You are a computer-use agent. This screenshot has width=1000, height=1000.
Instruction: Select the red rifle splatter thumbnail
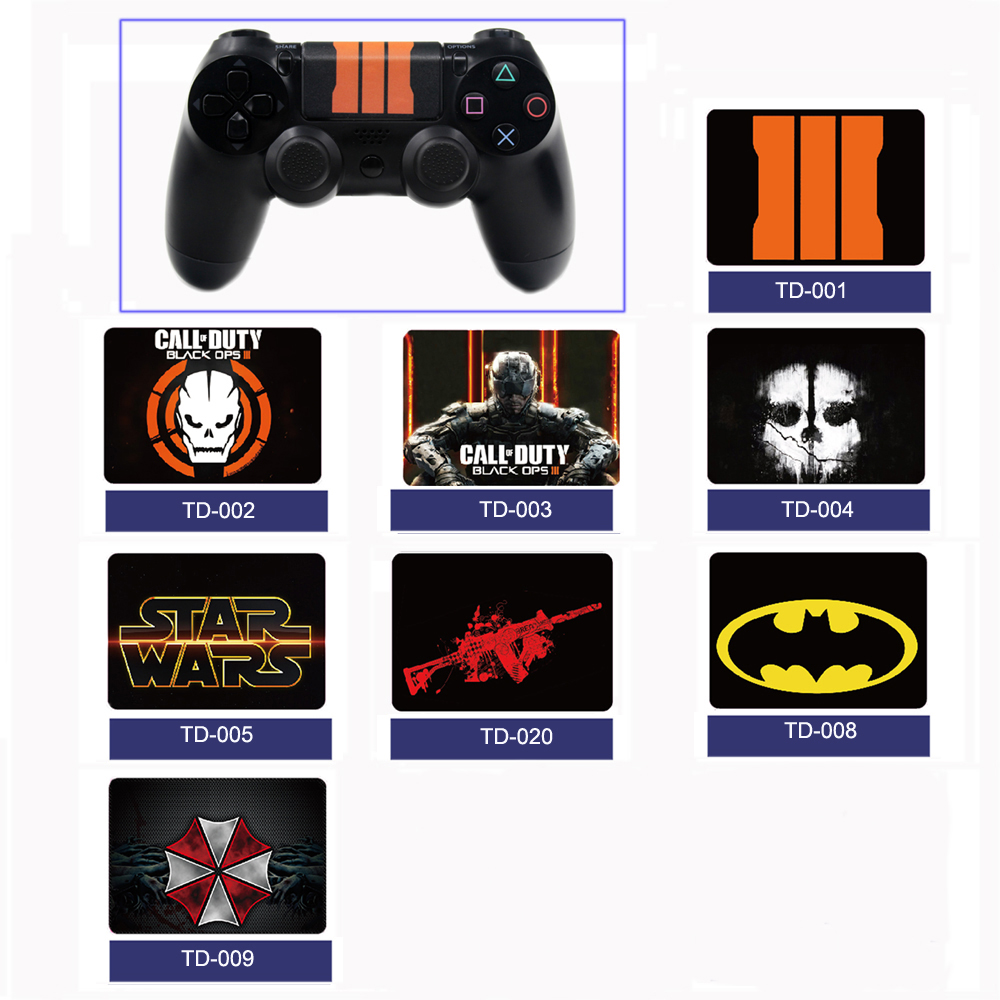coord(502,632)
